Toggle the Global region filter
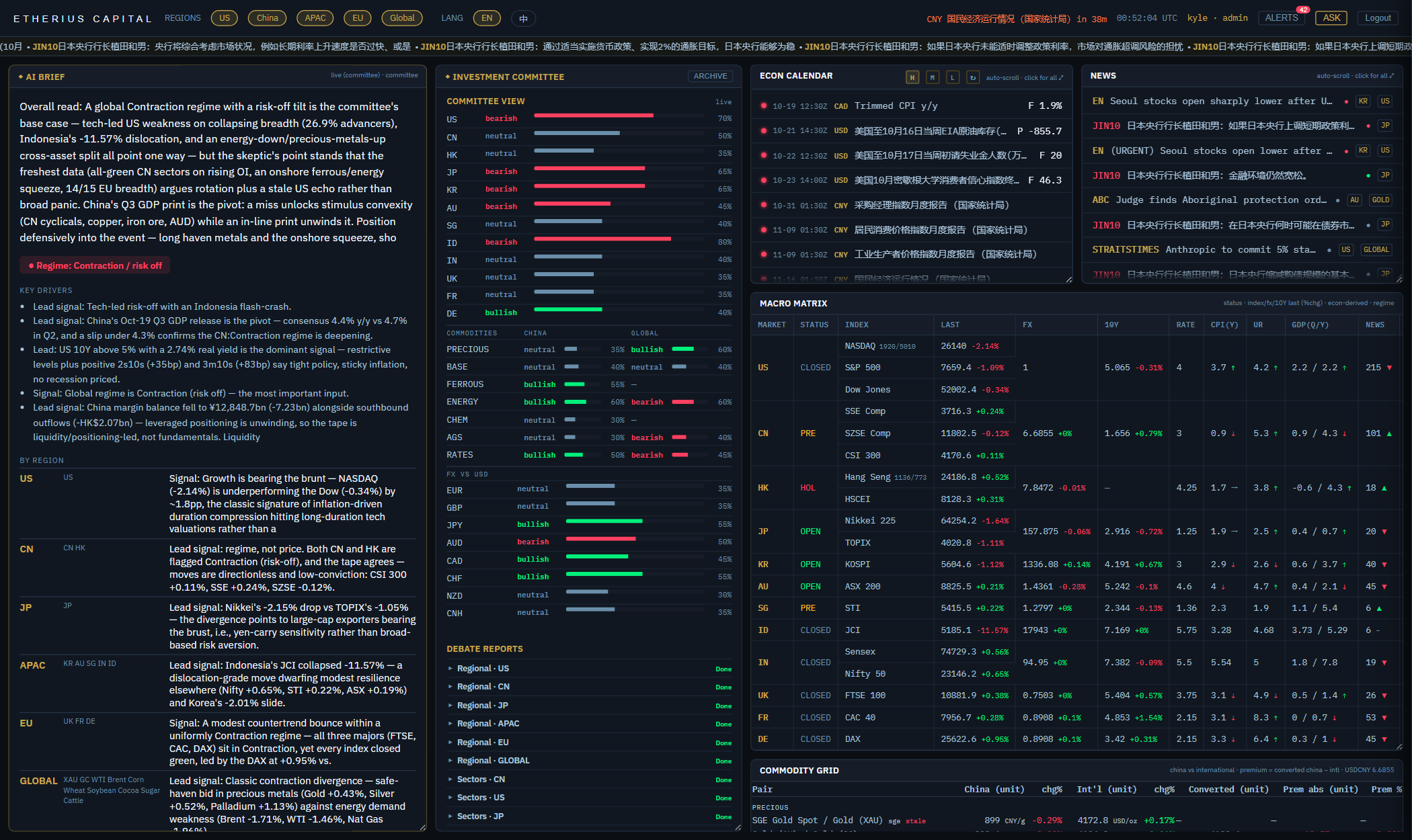The width and height of the screenshot is (1412, 840). 402,18
